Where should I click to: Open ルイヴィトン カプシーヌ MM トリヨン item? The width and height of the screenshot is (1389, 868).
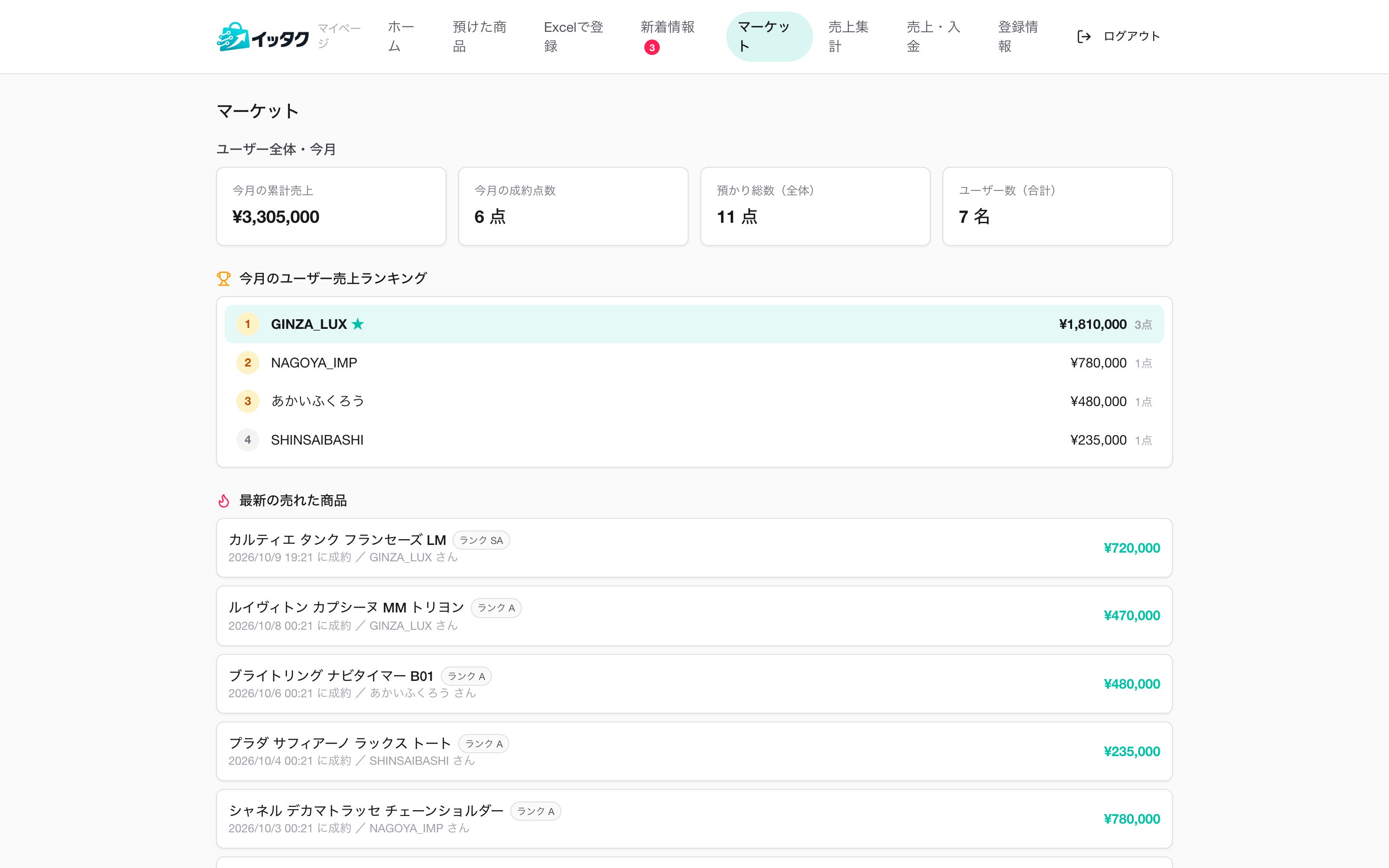(694, 615)
